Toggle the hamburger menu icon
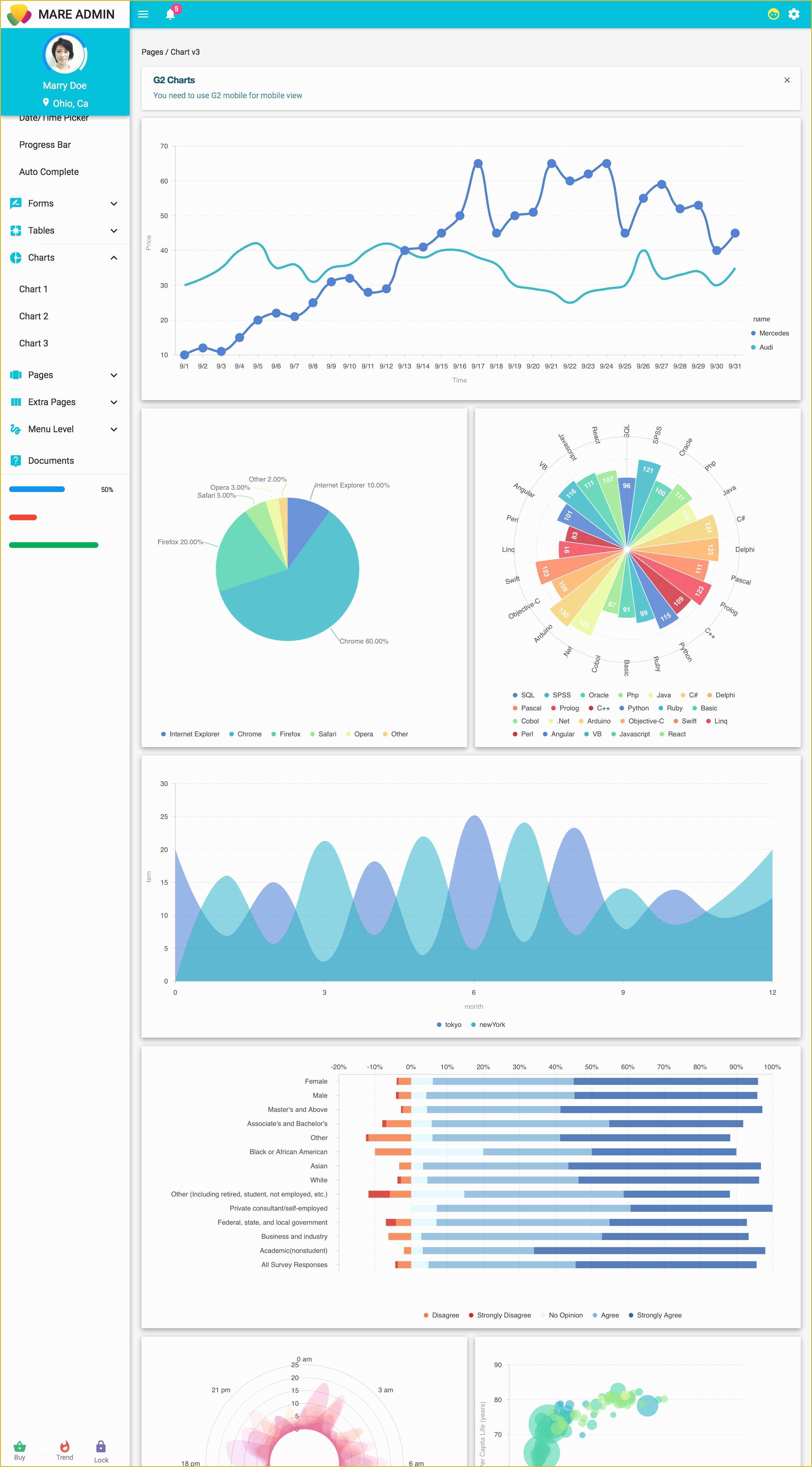The image size is (812, 1467). click(x=144, y=14)
